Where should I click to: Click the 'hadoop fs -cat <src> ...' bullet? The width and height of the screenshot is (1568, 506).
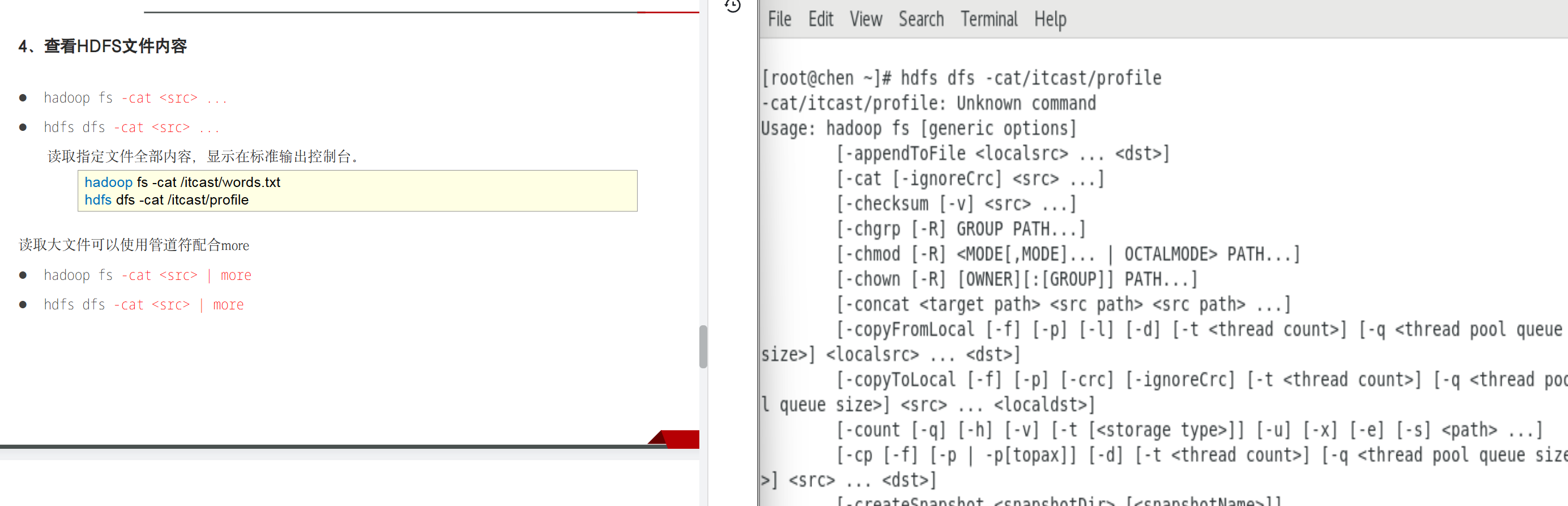tap(135, 98)
